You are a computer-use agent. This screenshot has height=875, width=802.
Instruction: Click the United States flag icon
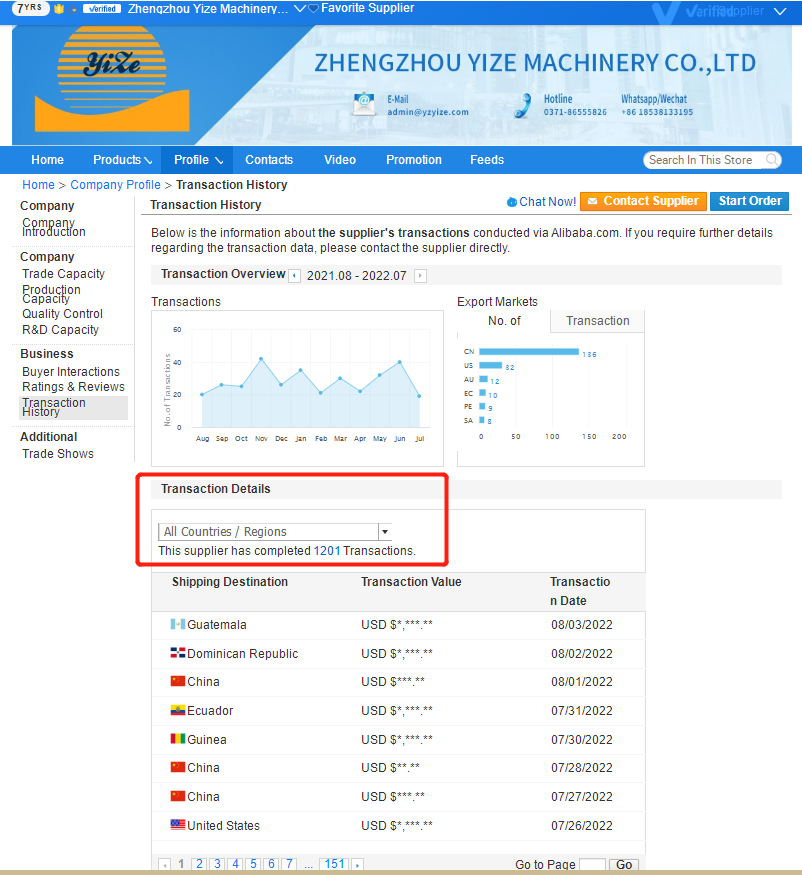(x=178, y=826)
